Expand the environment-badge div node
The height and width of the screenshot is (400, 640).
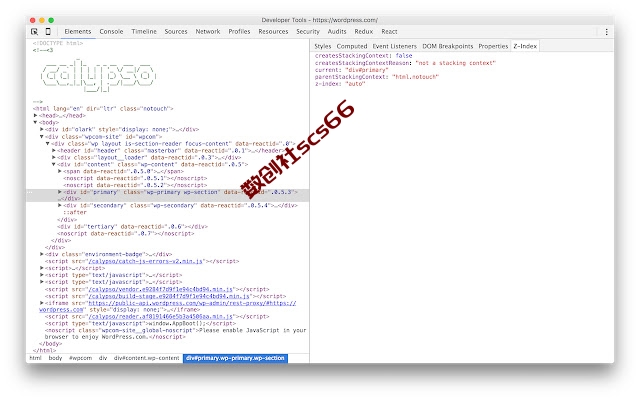tap(42, 254)
